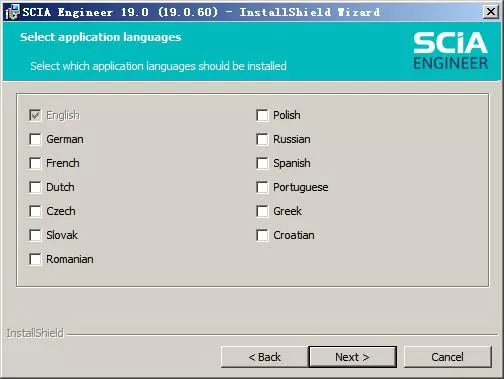Check the French language option
Image resolution: width=504 pixels, height=379 pixels.
coord(35,163)
